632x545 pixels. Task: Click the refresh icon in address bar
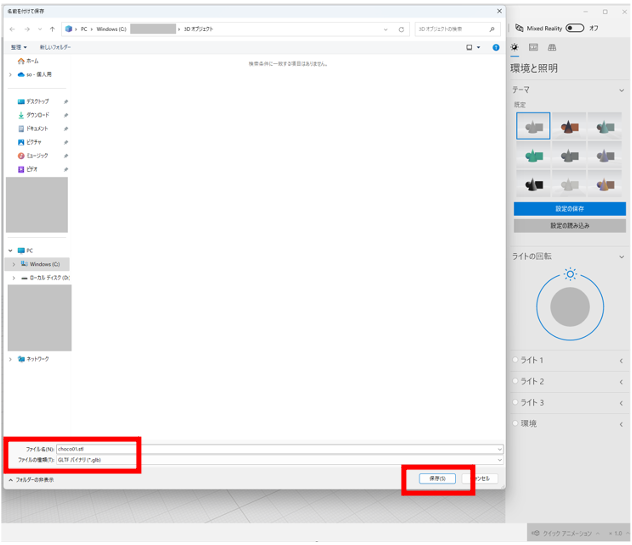(401, 29)
